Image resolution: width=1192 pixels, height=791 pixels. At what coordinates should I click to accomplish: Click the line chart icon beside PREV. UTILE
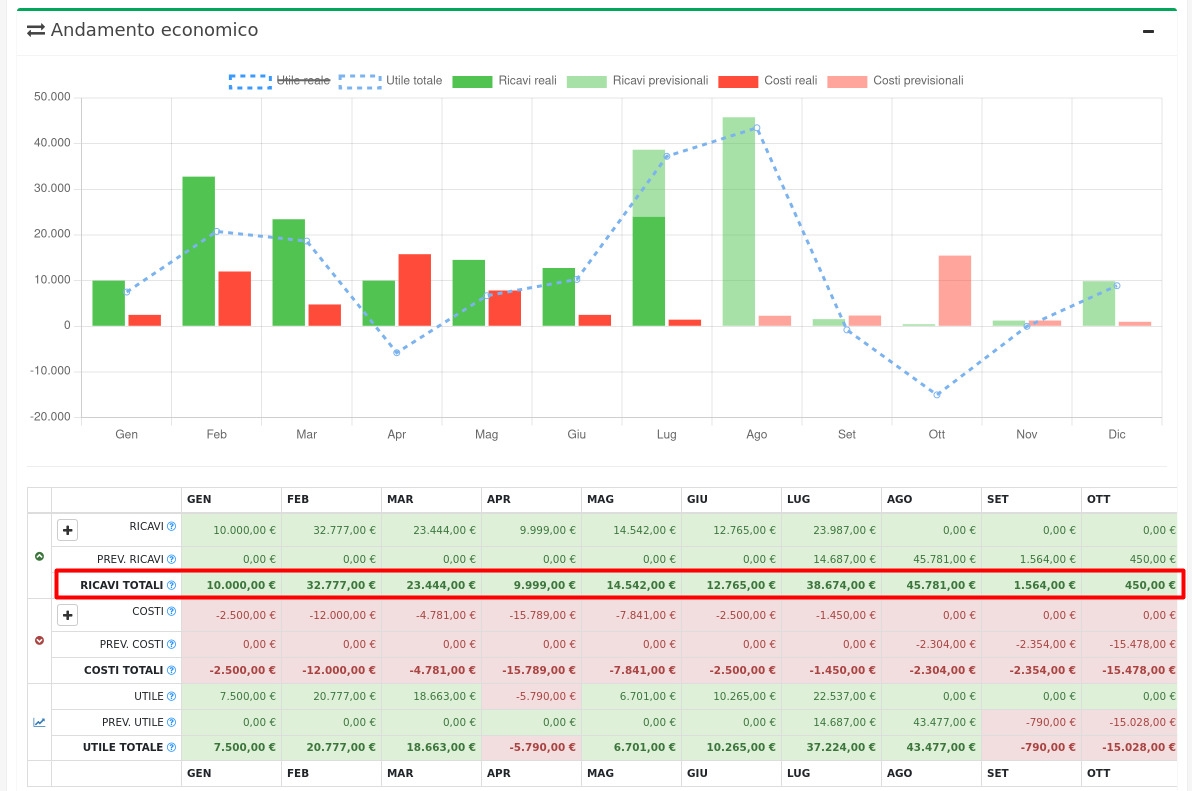pyautogui.click(x=40, y=722)
